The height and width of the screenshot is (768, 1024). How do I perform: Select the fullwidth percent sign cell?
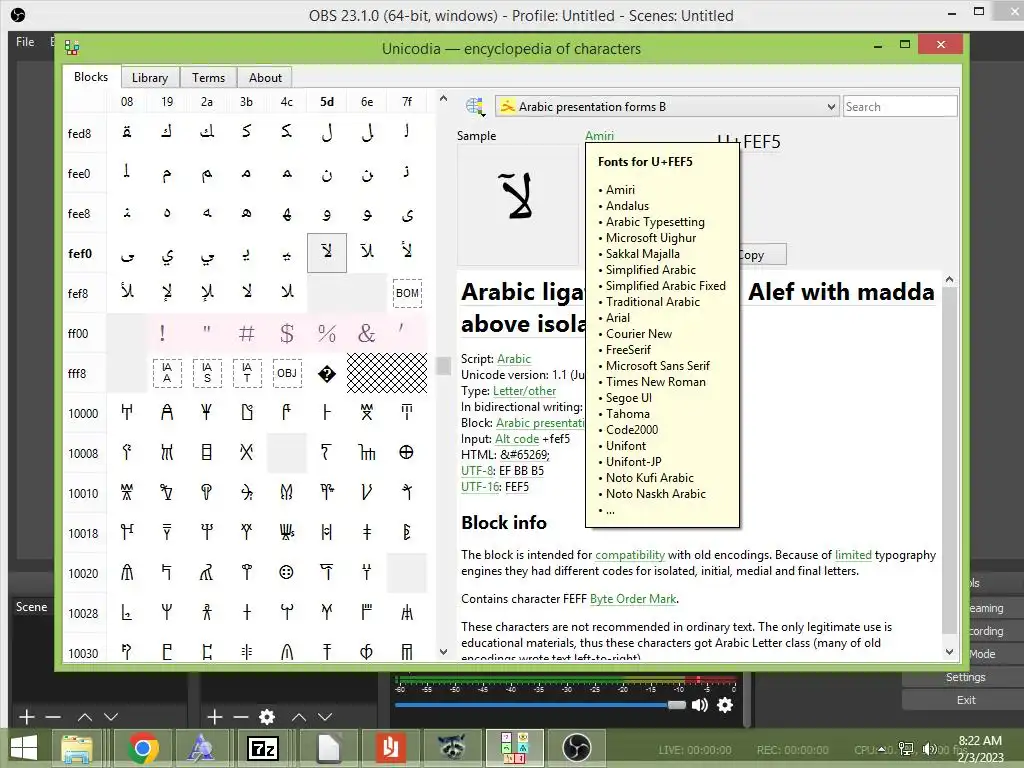327,333
